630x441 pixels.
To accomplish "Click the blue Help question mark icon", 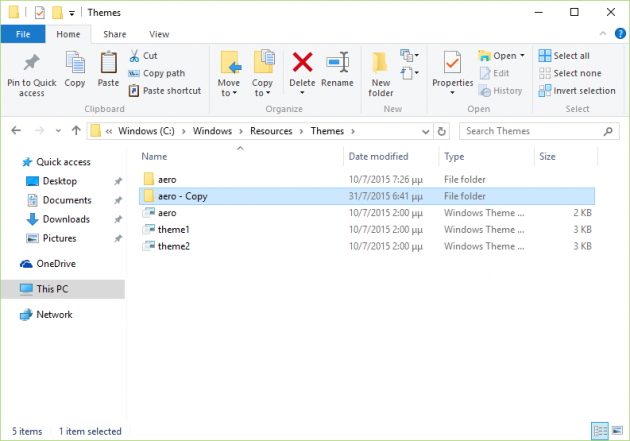I will (x=620, y=34).
